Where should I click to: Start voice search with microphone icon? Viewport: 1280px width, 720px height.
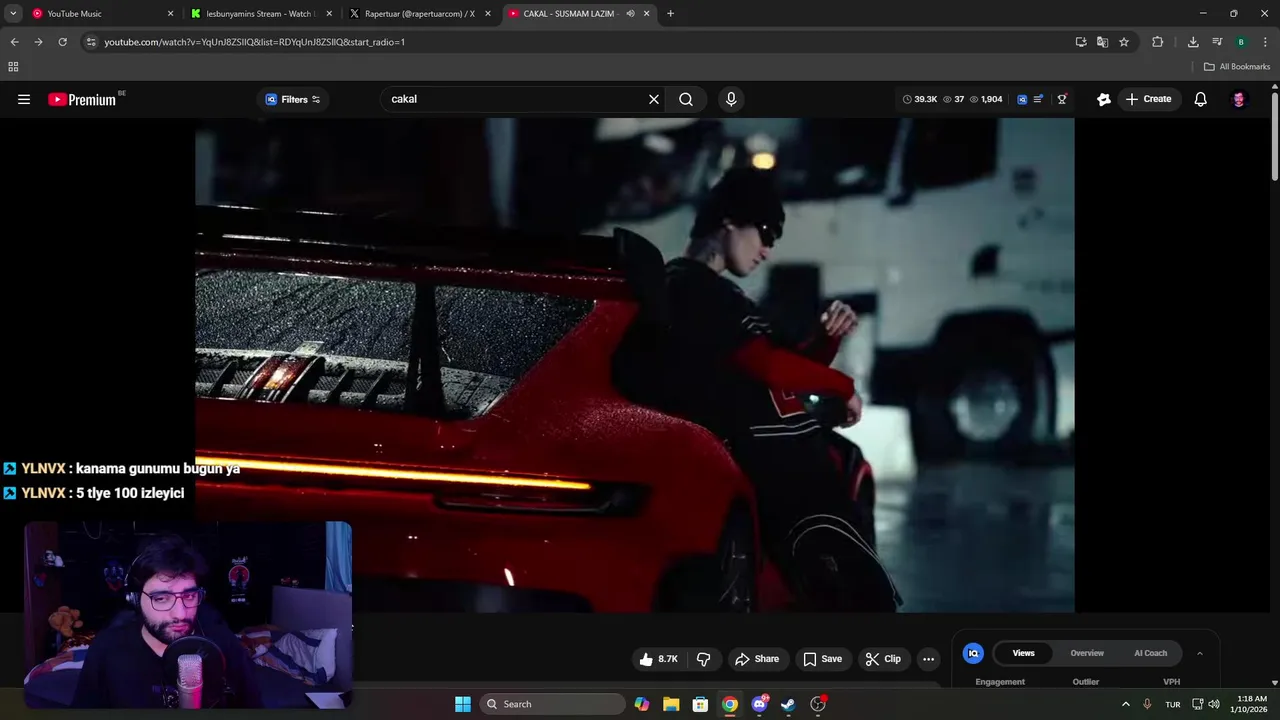(731, 99)
